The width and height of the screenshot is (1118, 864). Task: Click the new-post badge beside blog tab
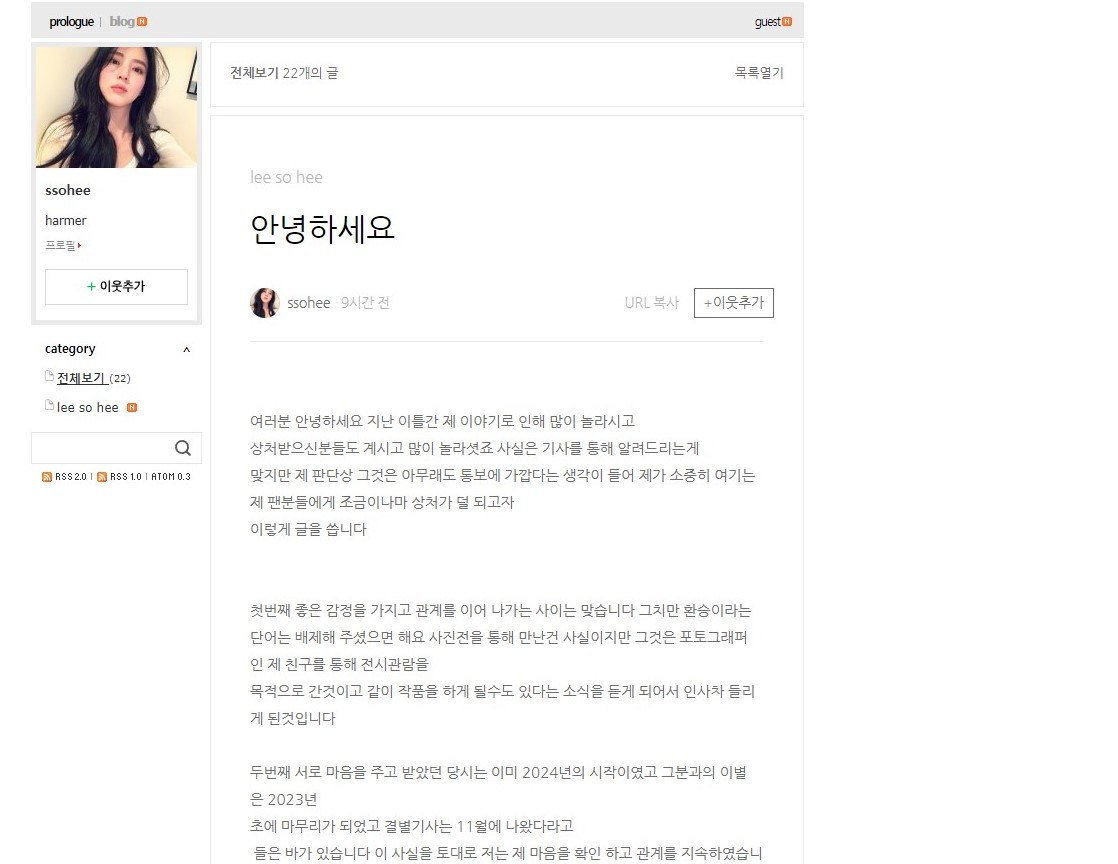[142, 22]
